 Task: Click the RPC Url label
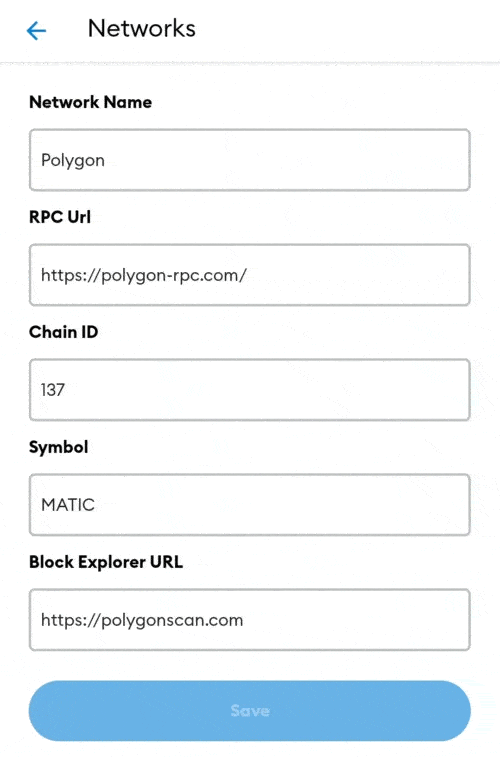click(x=60, y=217)
